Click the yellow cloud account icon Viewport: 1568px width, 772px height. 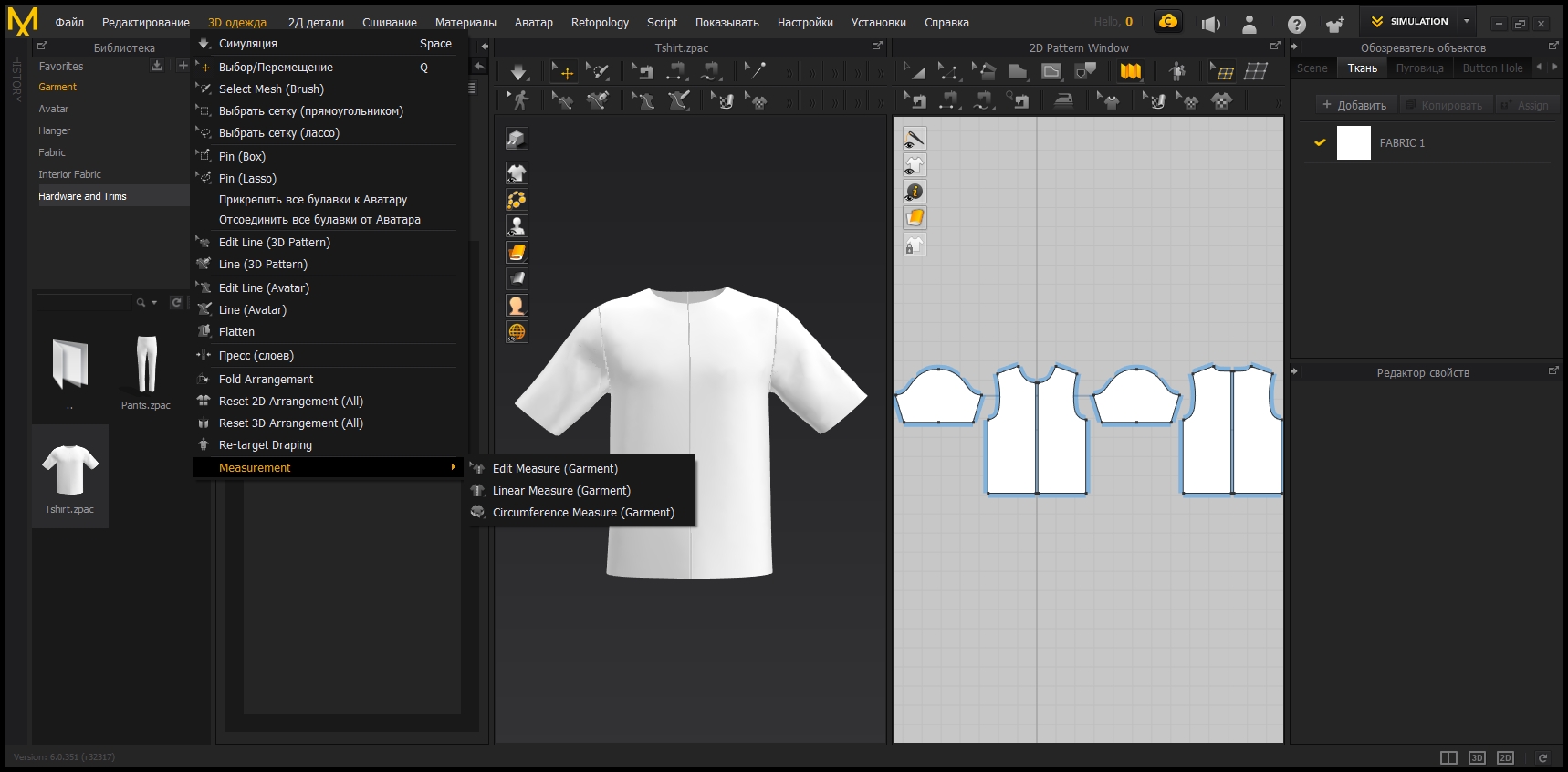click(x=1167, y=22)
